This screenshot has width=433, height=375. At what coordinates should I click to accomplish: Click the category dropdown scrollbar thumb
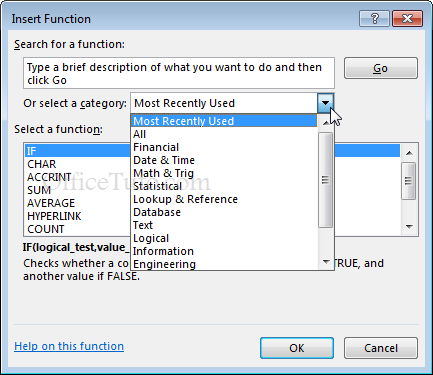[x=325, y=180]
